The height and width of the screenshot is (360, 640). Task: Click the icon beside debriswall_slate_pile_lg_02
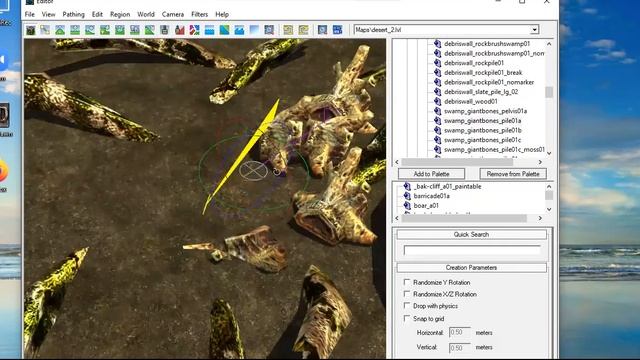point(438,92)
